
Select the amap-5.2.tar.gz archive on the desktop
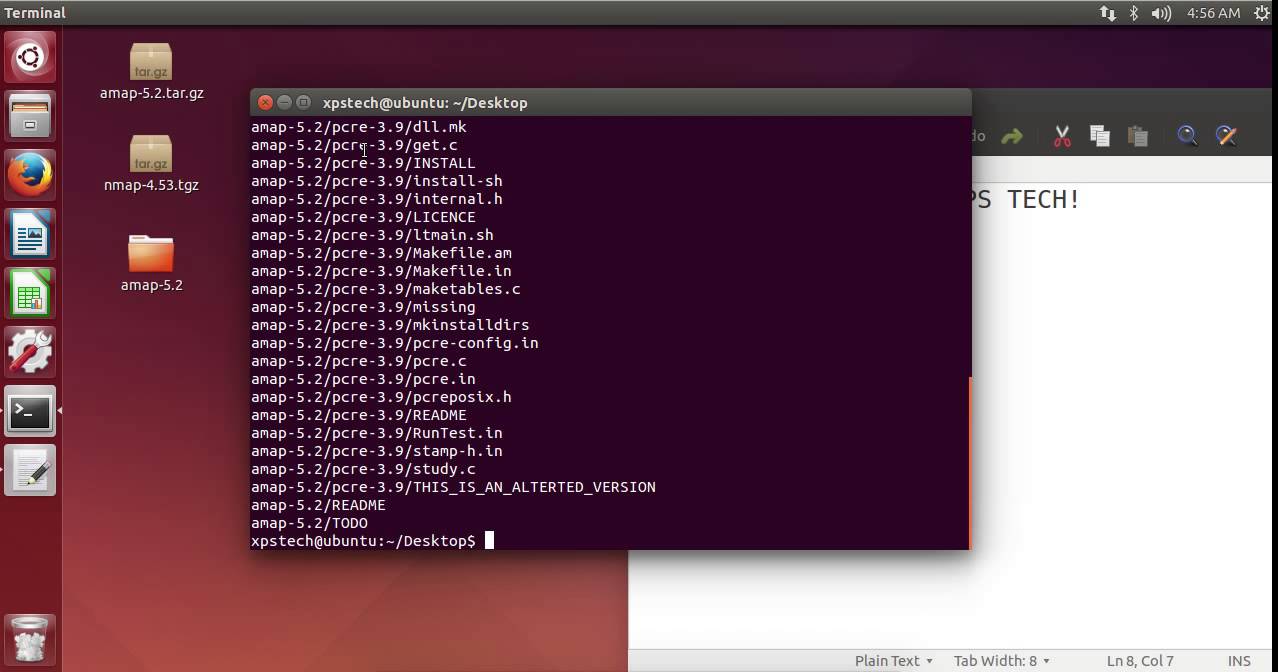click(151, 72)
